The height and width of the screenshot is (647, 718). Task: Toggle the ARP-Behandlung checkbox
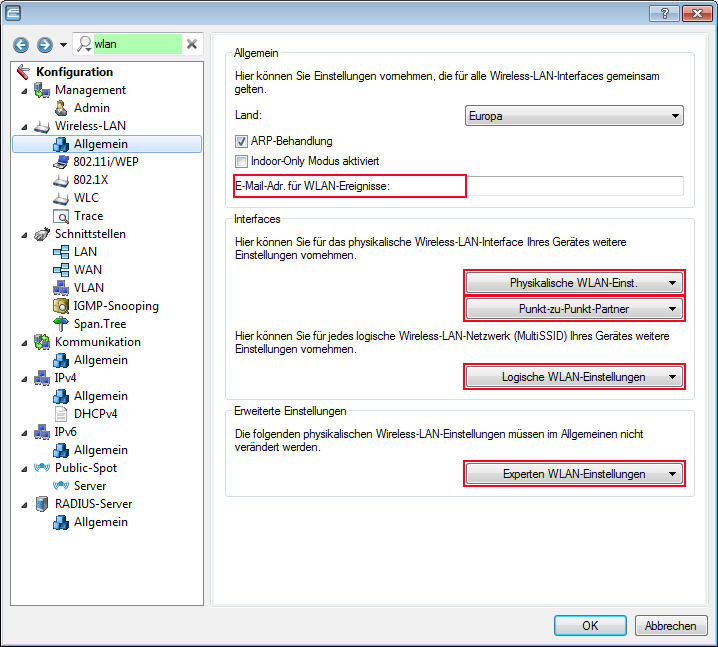[x=241, y=142]
